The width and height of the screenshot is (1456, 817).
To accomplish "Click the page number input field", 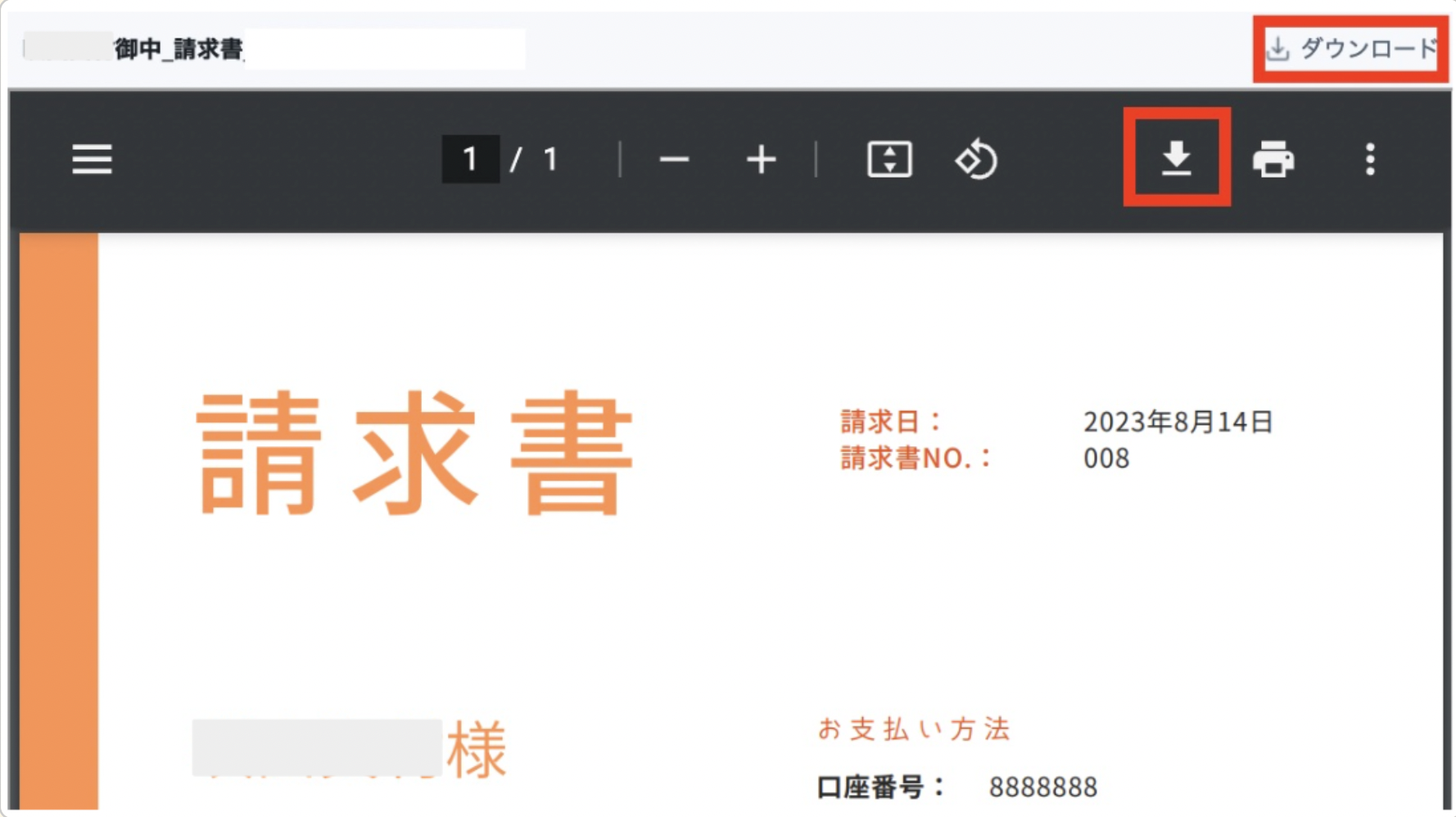I will (x=470, y=159).
